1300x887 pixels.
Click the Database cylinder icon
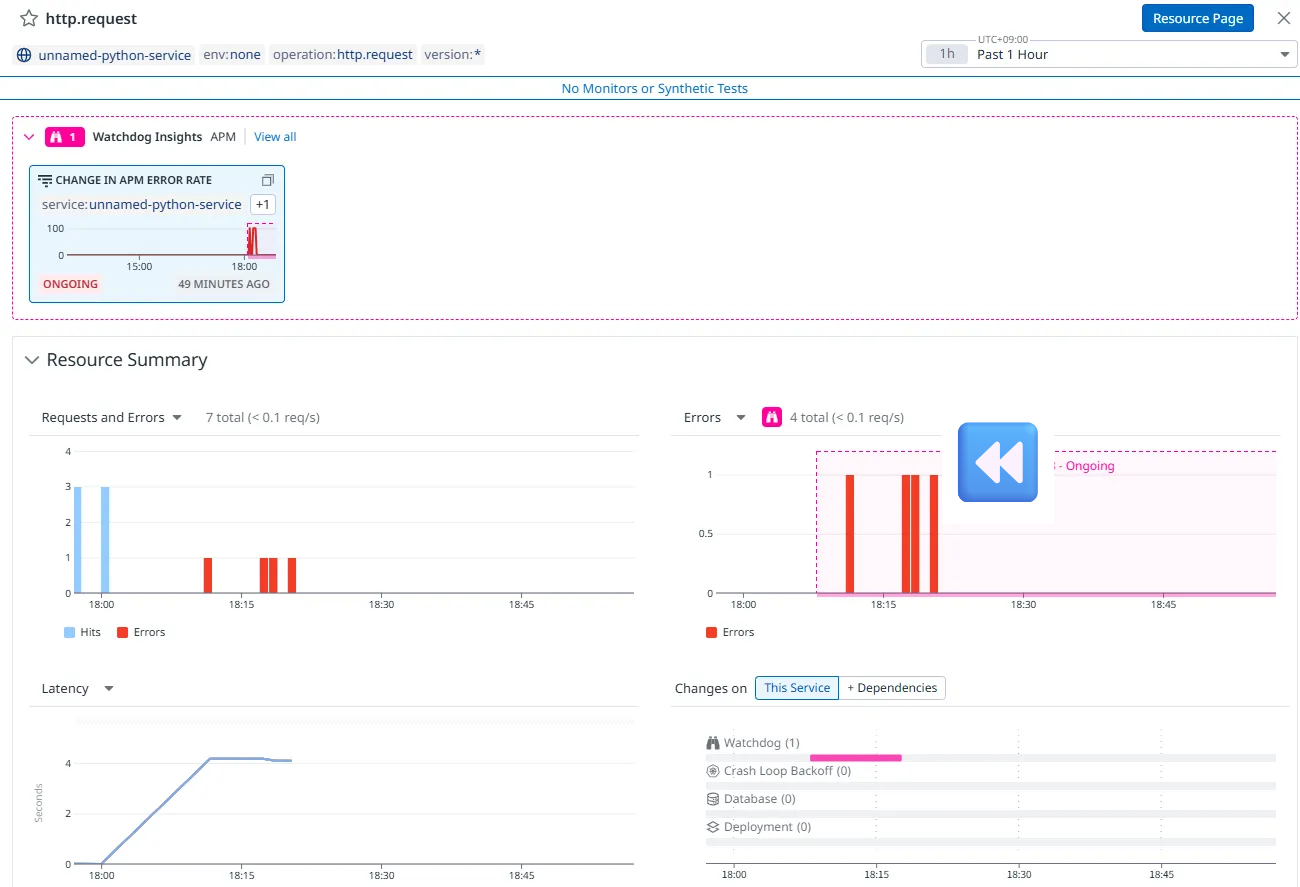[x=713, y=799]
